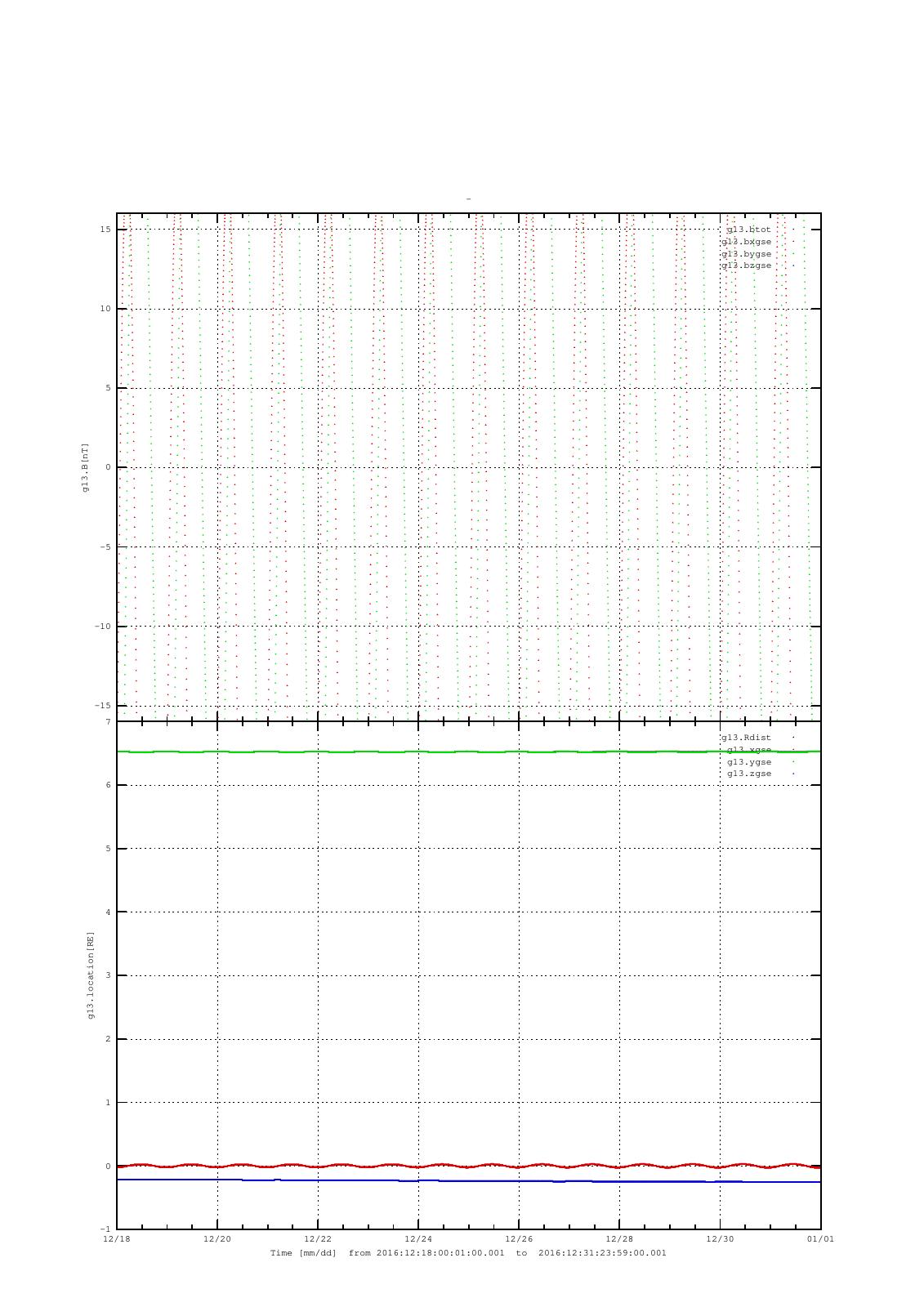Click the 15 tick on the magnetic field axis
924x1307 pixels.
point(105,230)
